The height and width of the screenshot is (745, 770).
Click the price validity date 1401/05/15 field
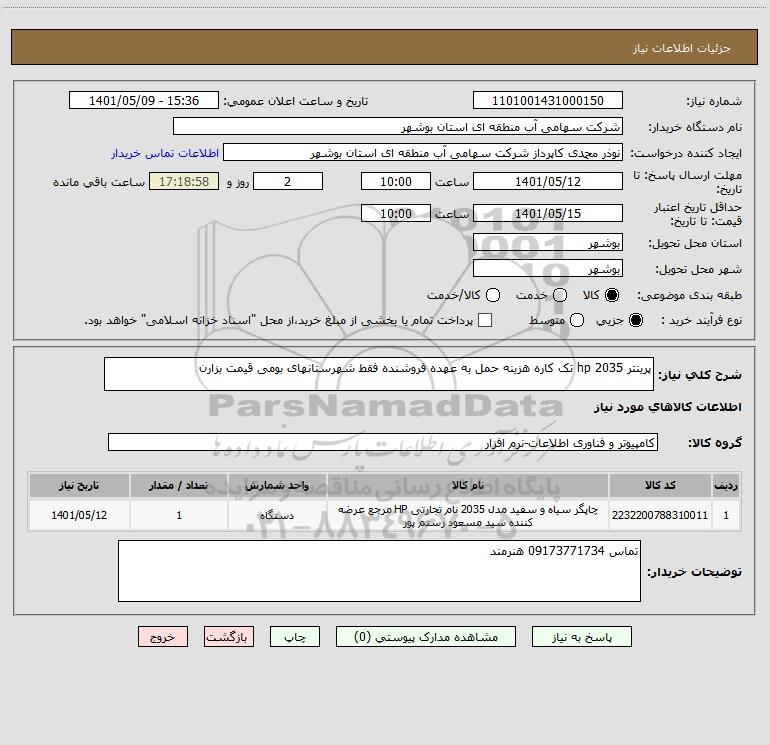point(548,213)
